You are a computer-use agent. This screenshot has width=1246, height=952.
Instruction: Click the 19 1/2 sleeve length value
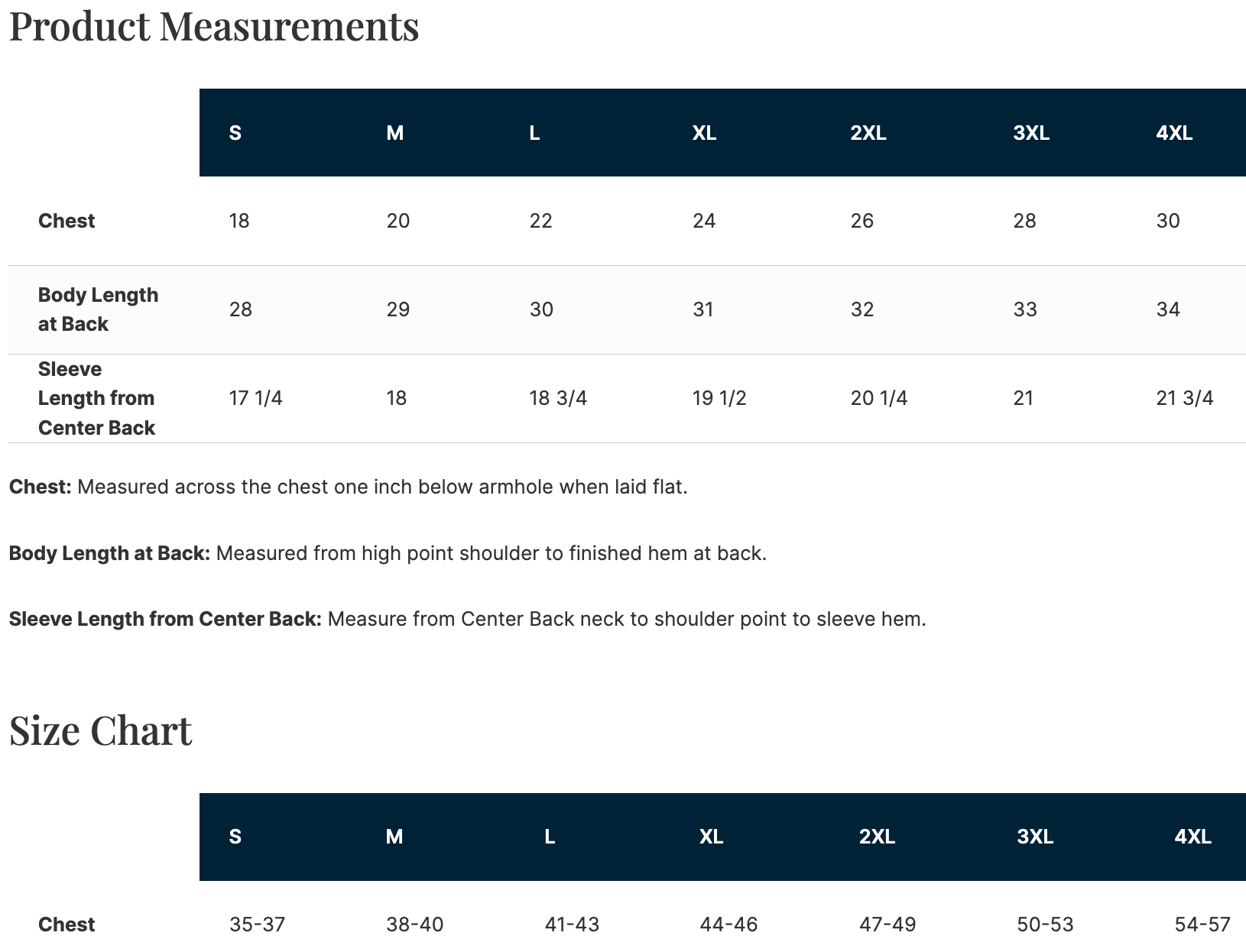(719, 398)
